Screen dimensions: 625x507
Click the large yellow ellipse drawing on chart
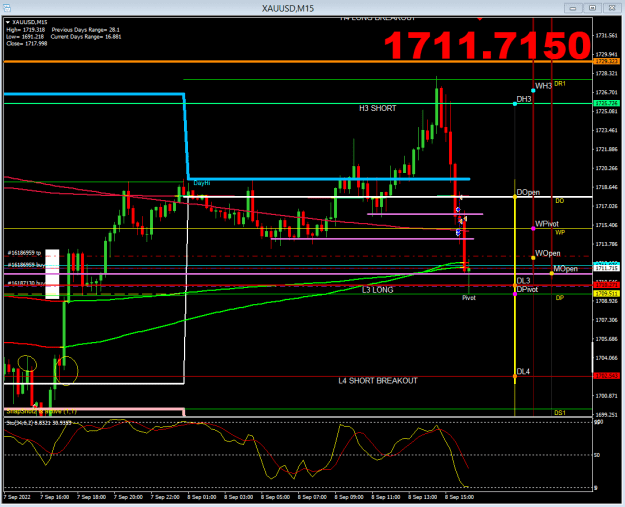pyautogui.click(x=67, y=371)
